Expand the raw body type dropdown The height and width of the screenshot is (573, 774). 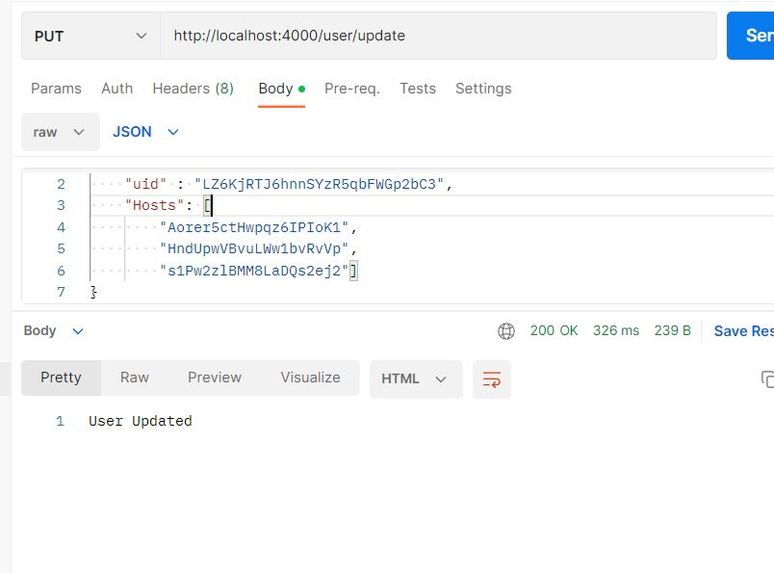pos(60,132)
